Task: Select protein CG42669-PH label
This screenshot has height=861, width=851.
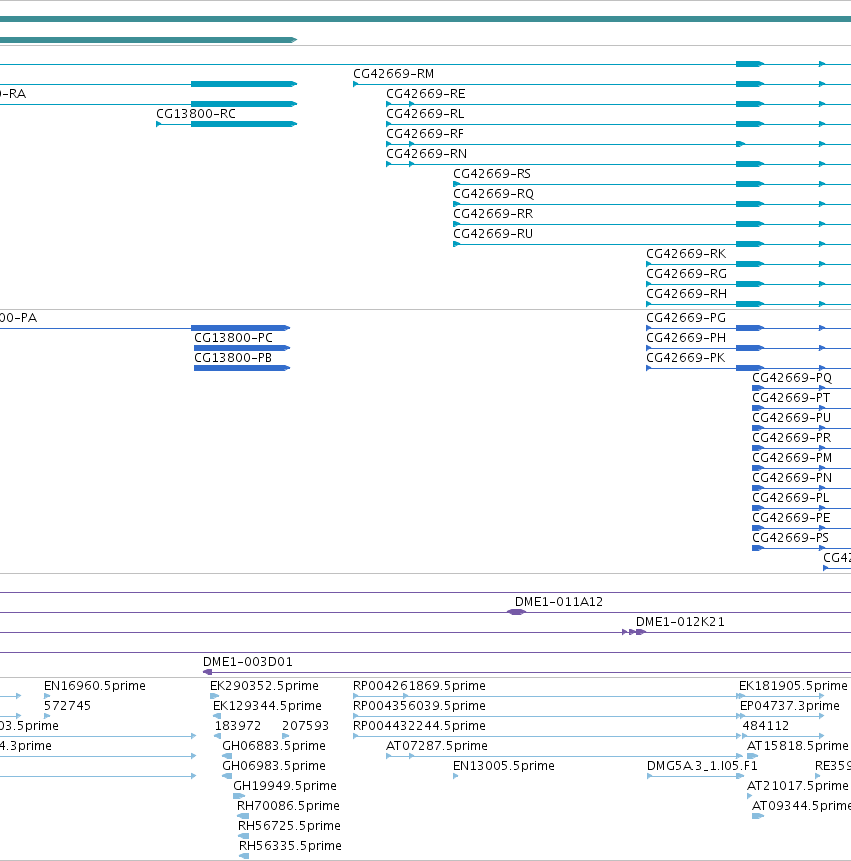Action: click(x=686, y=338)
